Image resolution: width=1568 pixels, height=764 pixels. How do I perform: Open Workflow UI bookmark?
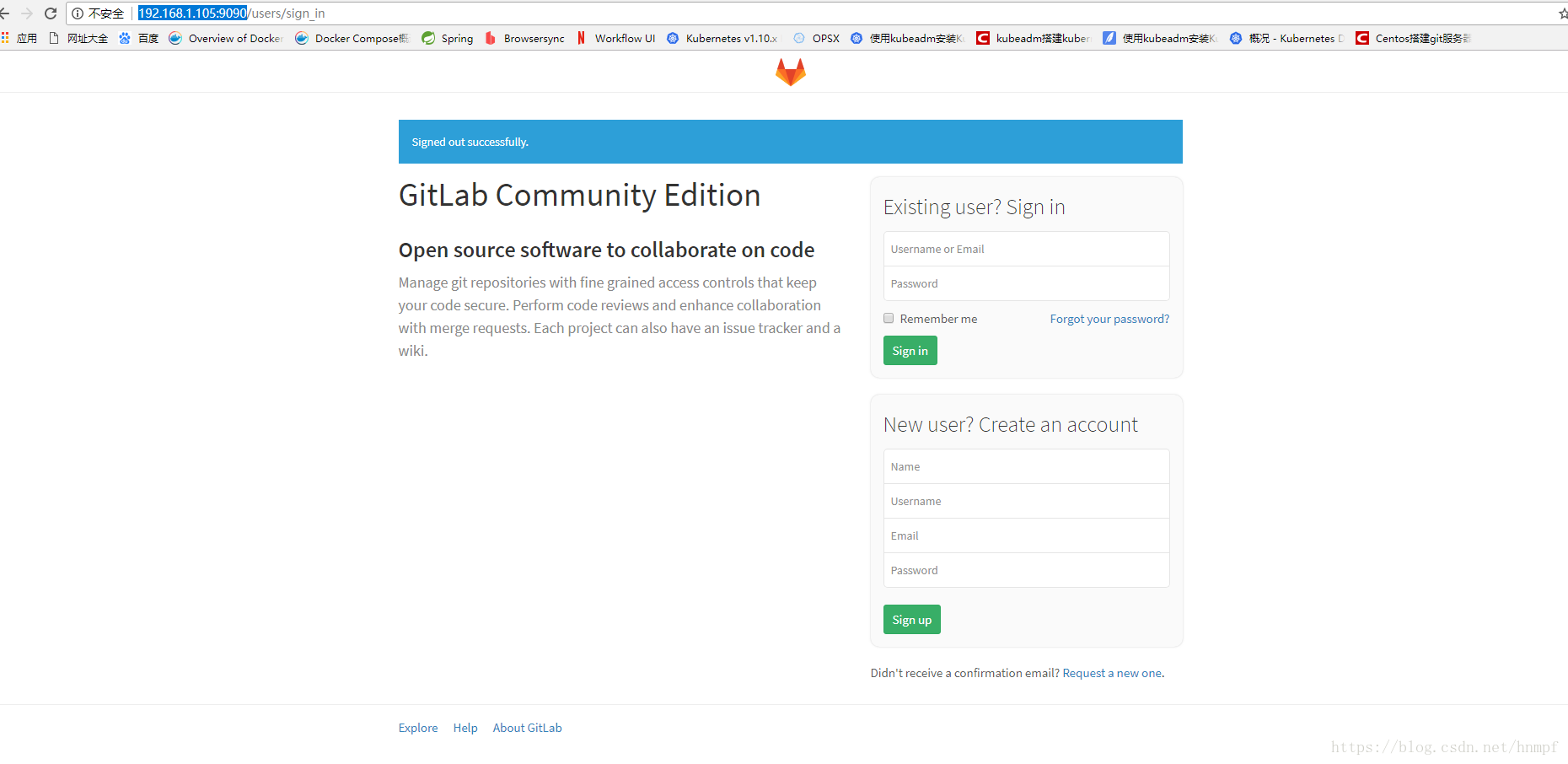[615, 38]
